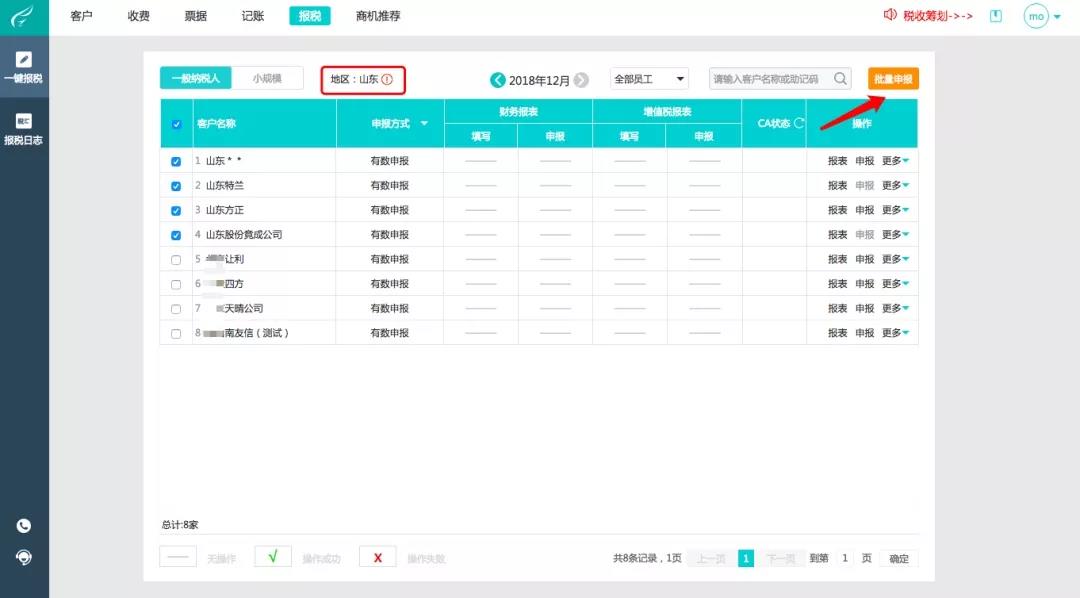1080x598 pixels.
Task: Click the page number input box
Action: tap(844, 558)
